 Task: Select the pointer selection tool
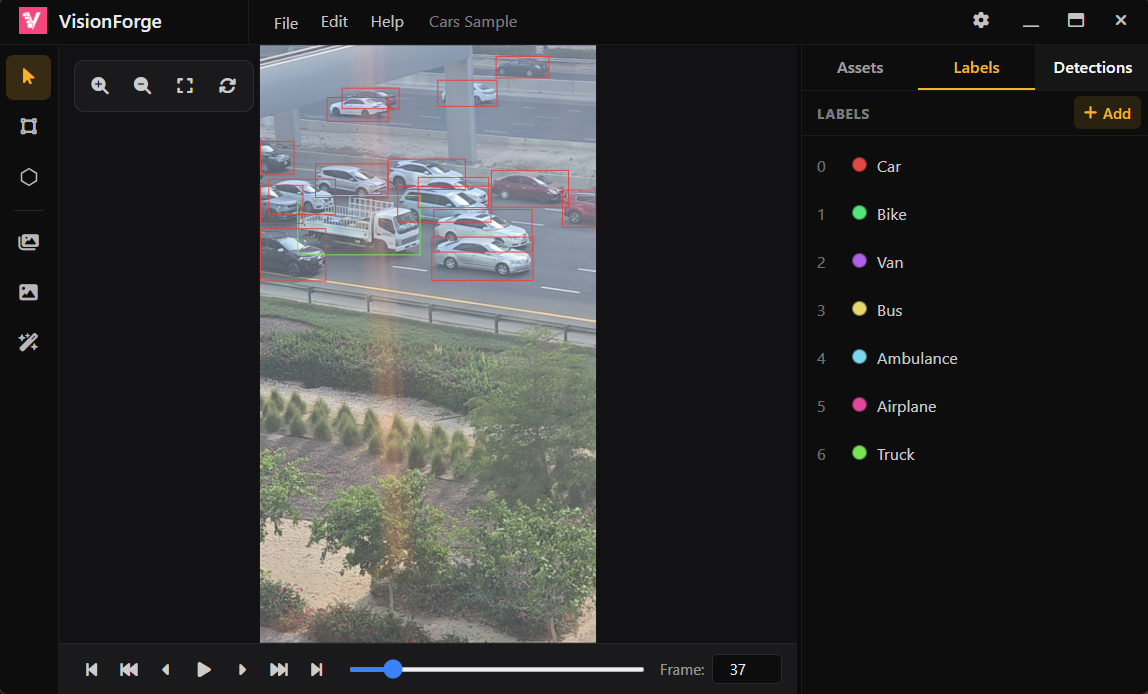29,77
